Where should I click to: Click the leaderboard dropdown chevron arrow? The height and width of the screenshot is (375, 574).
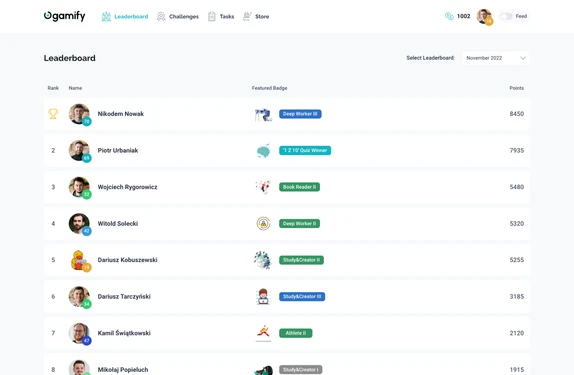pyautogui.click(x=523, y=58)
